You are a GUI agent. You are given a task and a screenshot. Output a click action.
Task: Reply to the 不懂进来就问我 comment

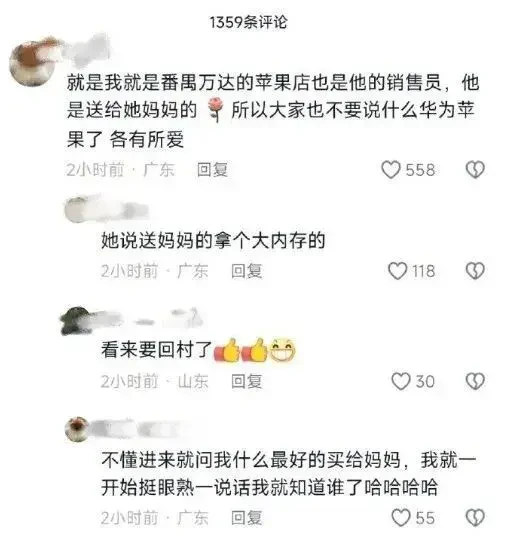(x=246, y=518)
